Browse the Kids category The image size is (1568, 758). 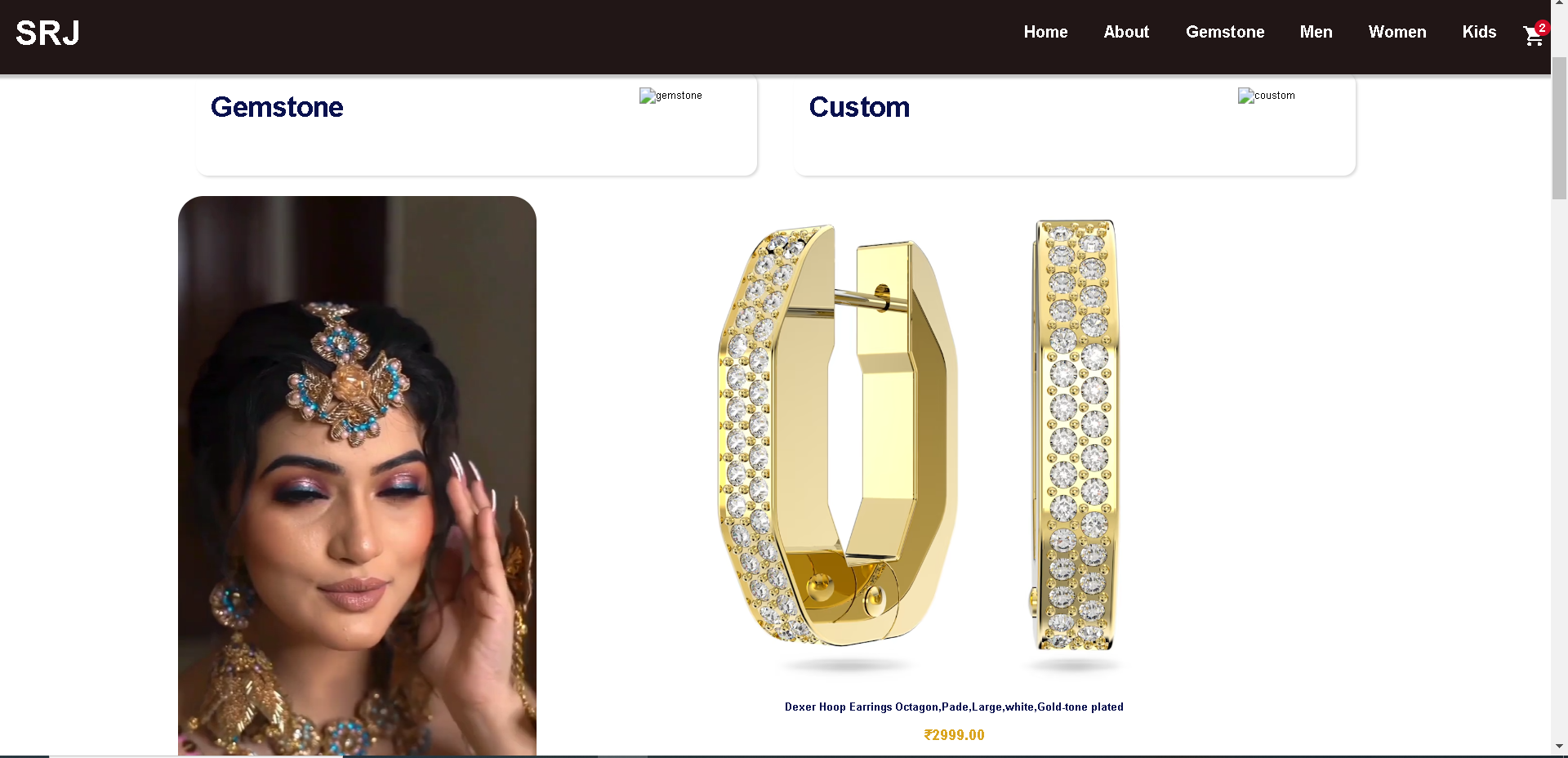(x=1479, y=32)
